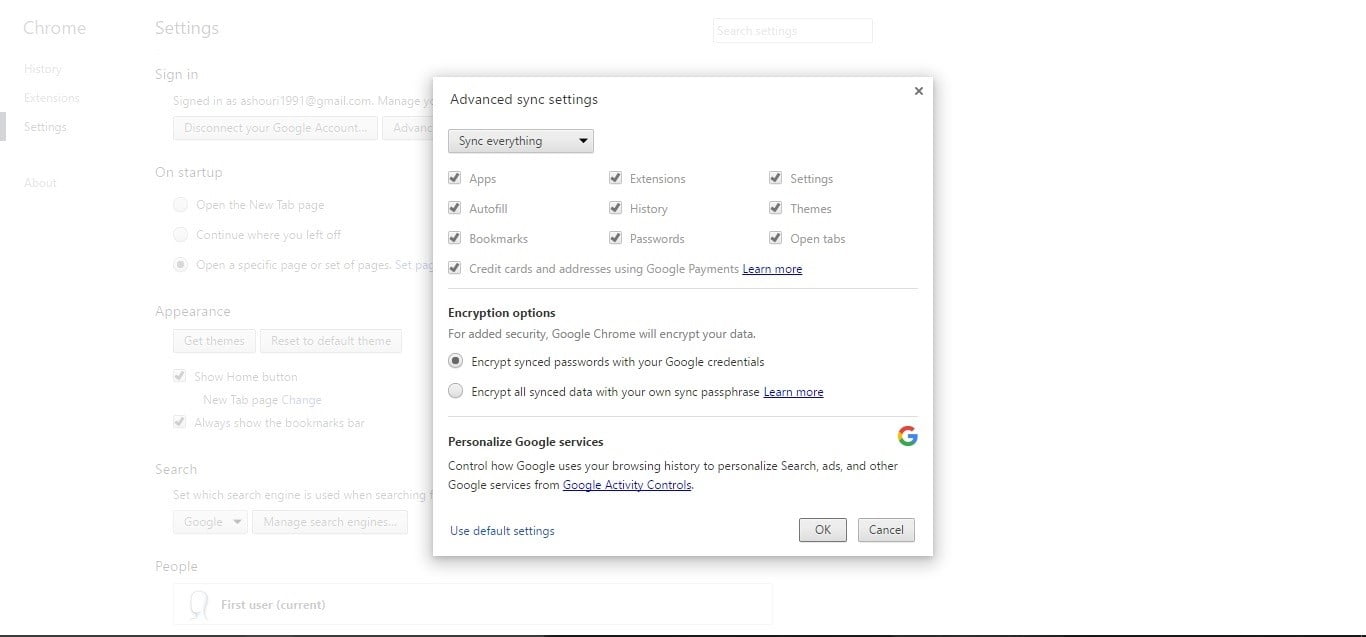The height and width of the screenshot is (637, 1366).
Task: Select Encrypt synced passwords with Google credentials
Action: [456, 361]
